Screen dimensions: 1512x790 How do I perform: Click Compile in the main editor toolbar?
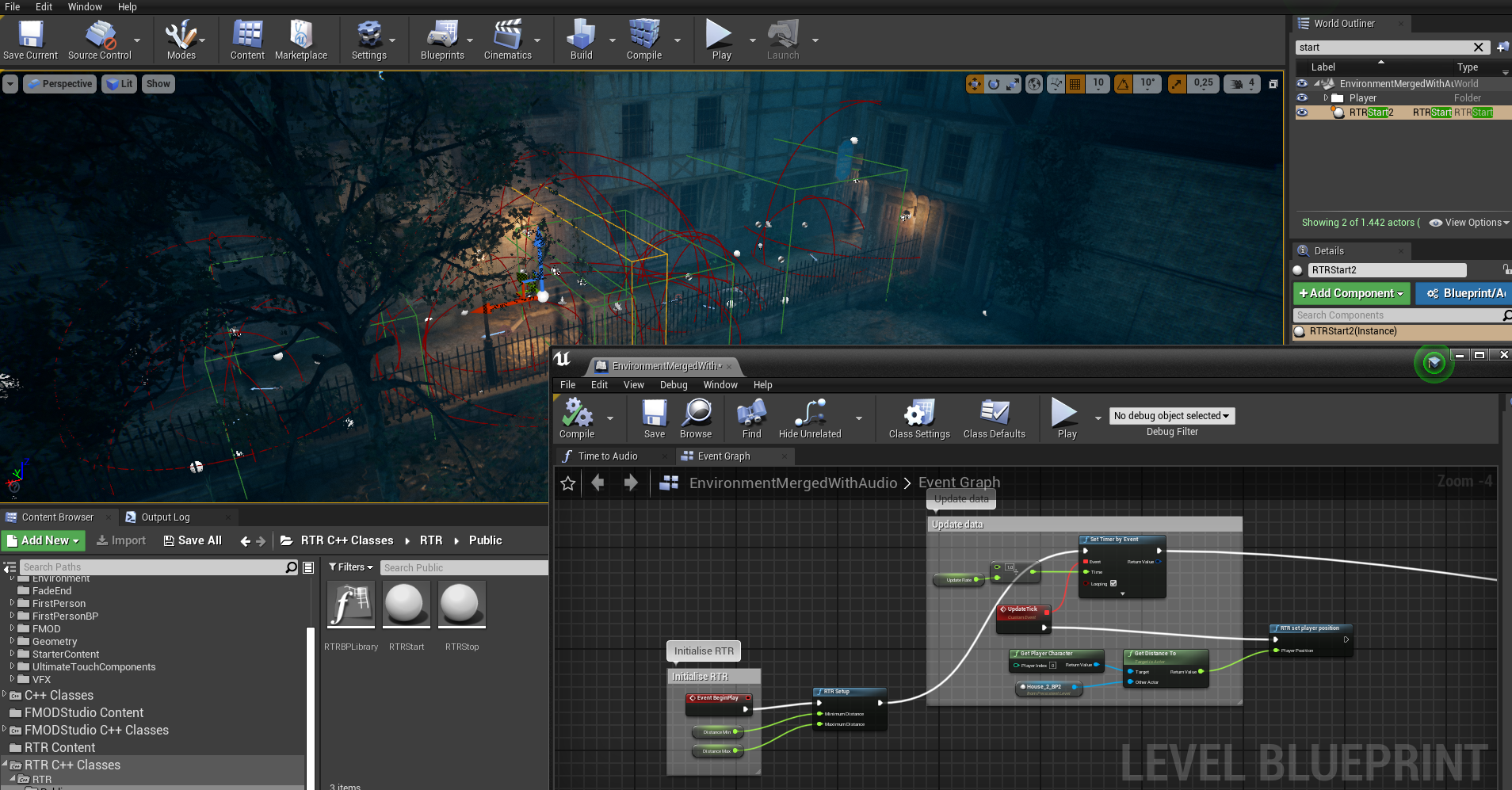tap(644, 40)
